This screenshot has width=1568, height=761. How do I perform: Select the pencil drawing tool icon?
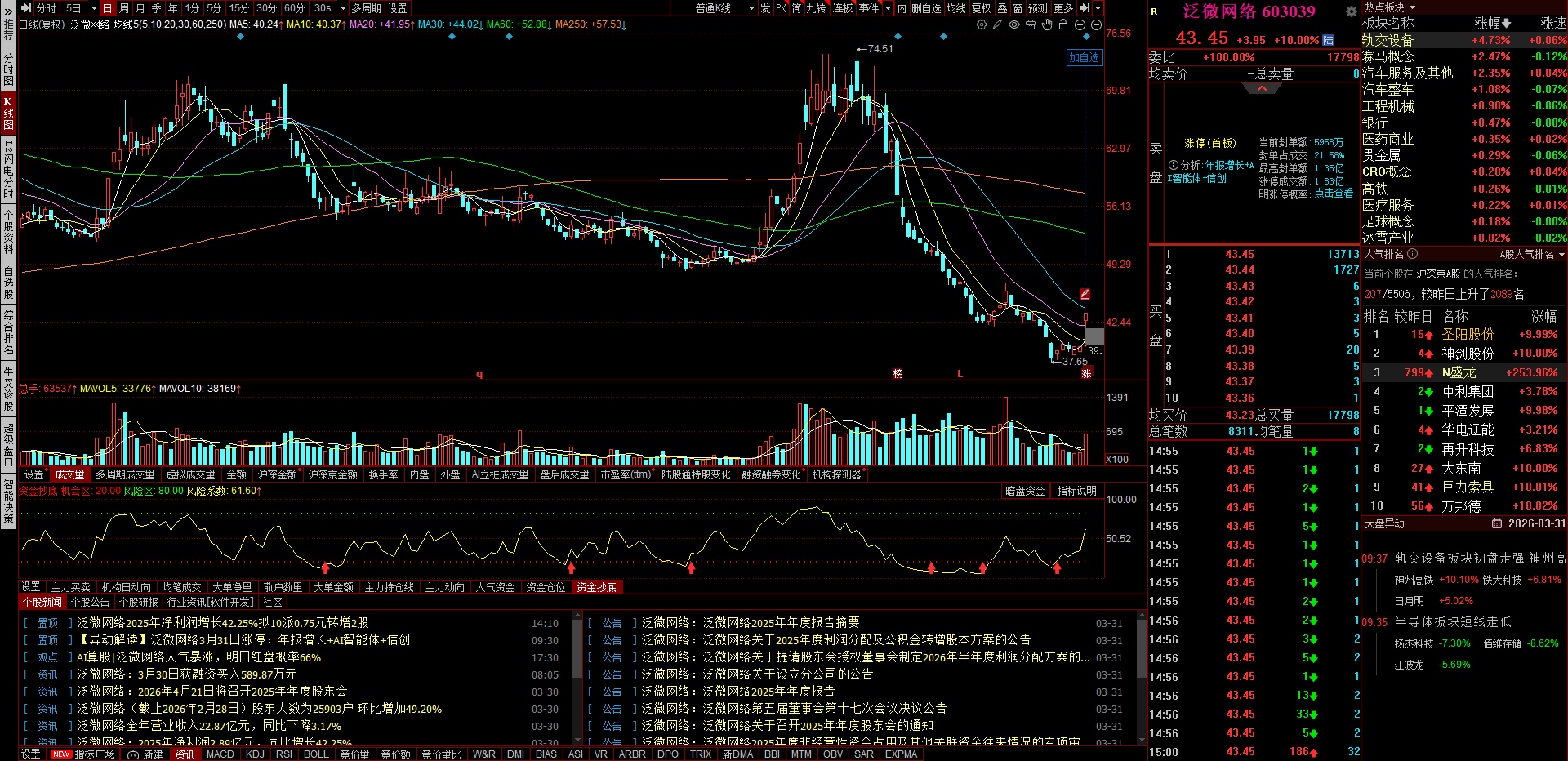(997, 24)
